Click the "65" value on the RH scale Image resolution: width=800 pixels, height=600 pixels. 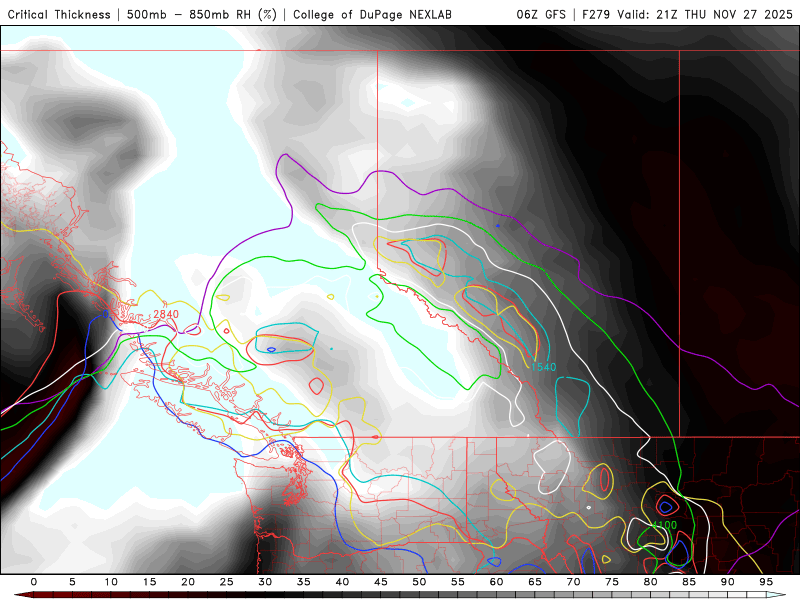pyautogui.click(x=535, y=582)
